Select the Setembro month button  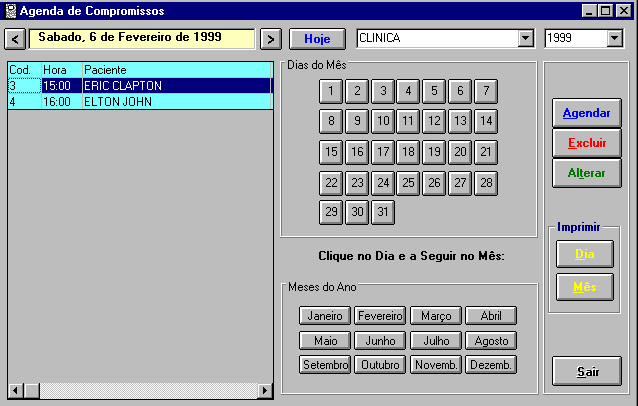click(325, 365)
